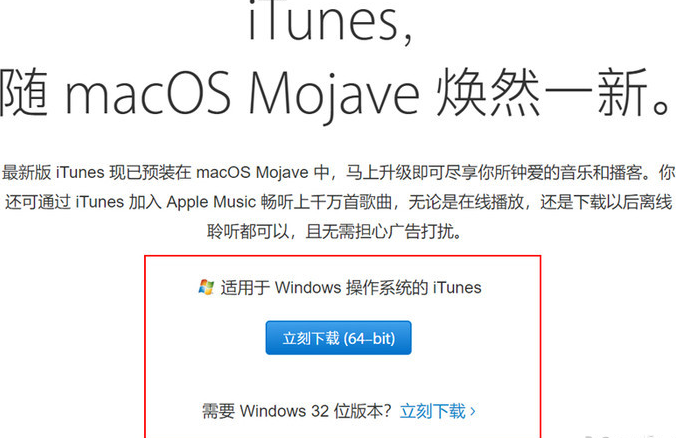The height and width of the screenshot is (438, 676).
Task: Click 适用于 beside the Windows logo
Action: point(245,288)
